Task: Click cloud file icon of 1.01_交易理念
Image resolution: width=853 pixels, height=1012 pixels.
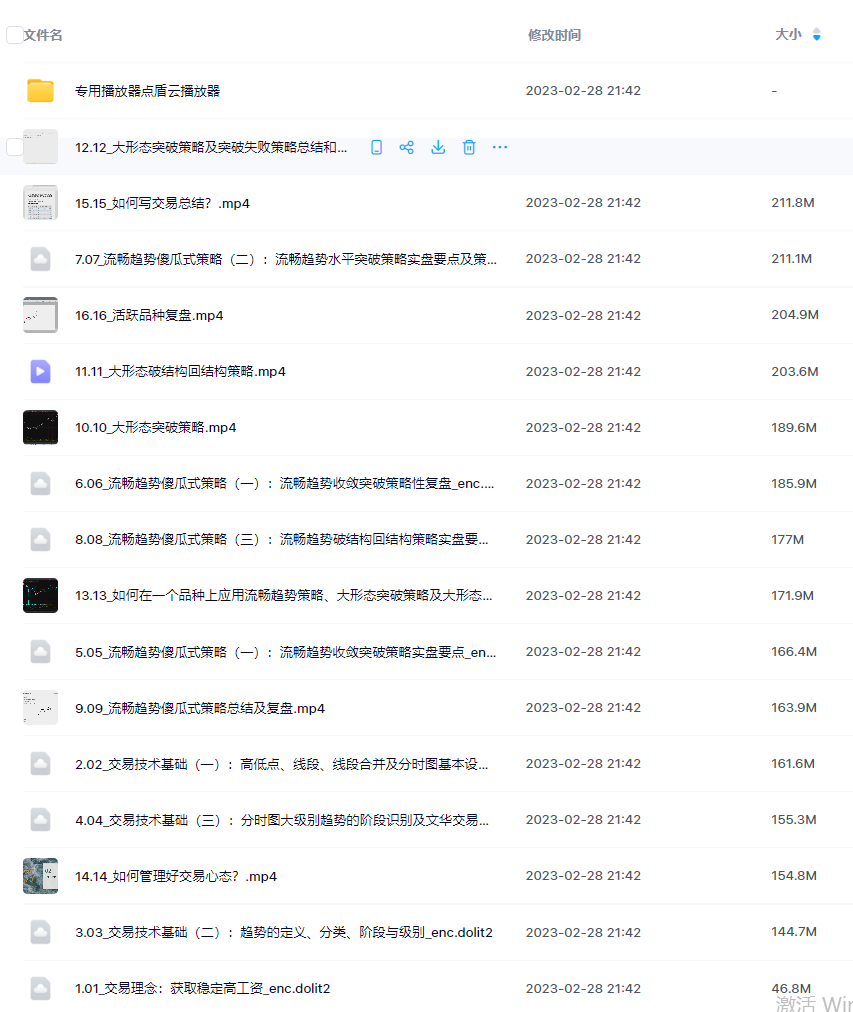Action: 40,988
